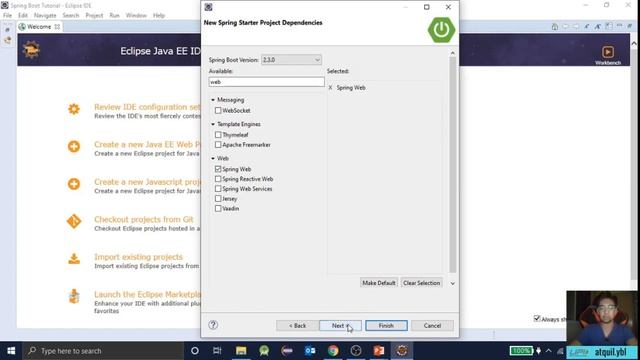The image size is (640, 360).
Task: Open Task View on taskbar
Action: (x=217, y=351)
